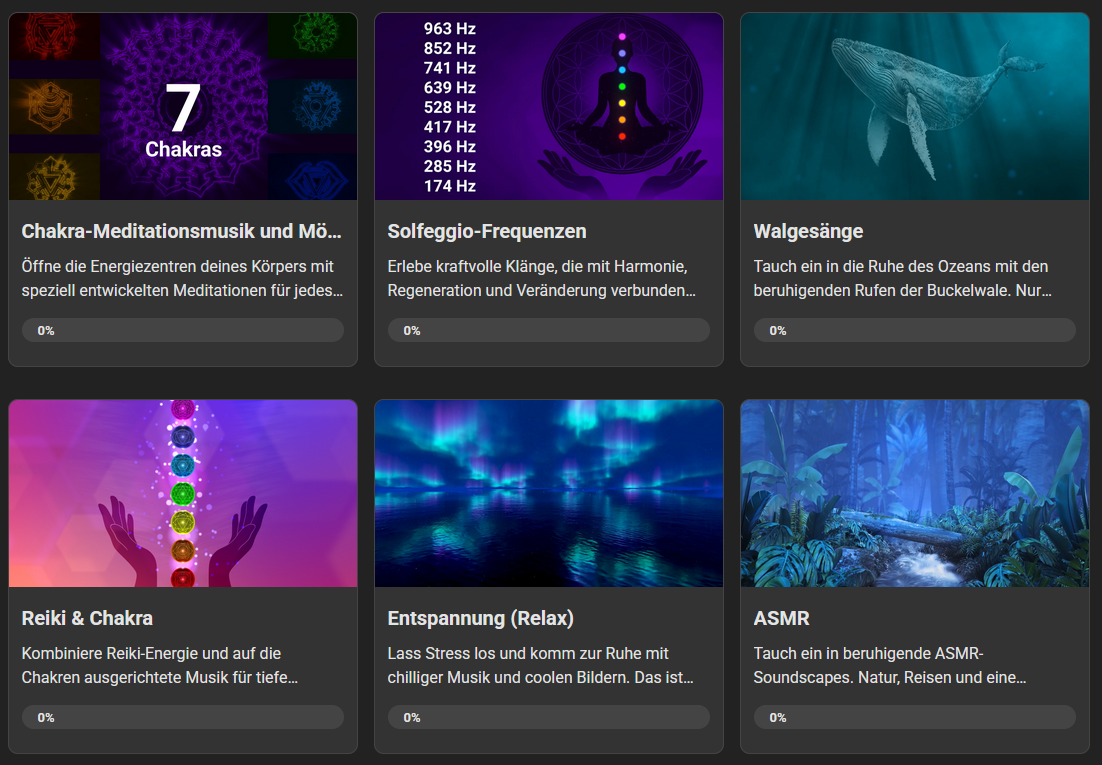Click the progress bar under Chakra-Meditationsmusik
The image size is (1102, 765).
(x=183, y=330)
